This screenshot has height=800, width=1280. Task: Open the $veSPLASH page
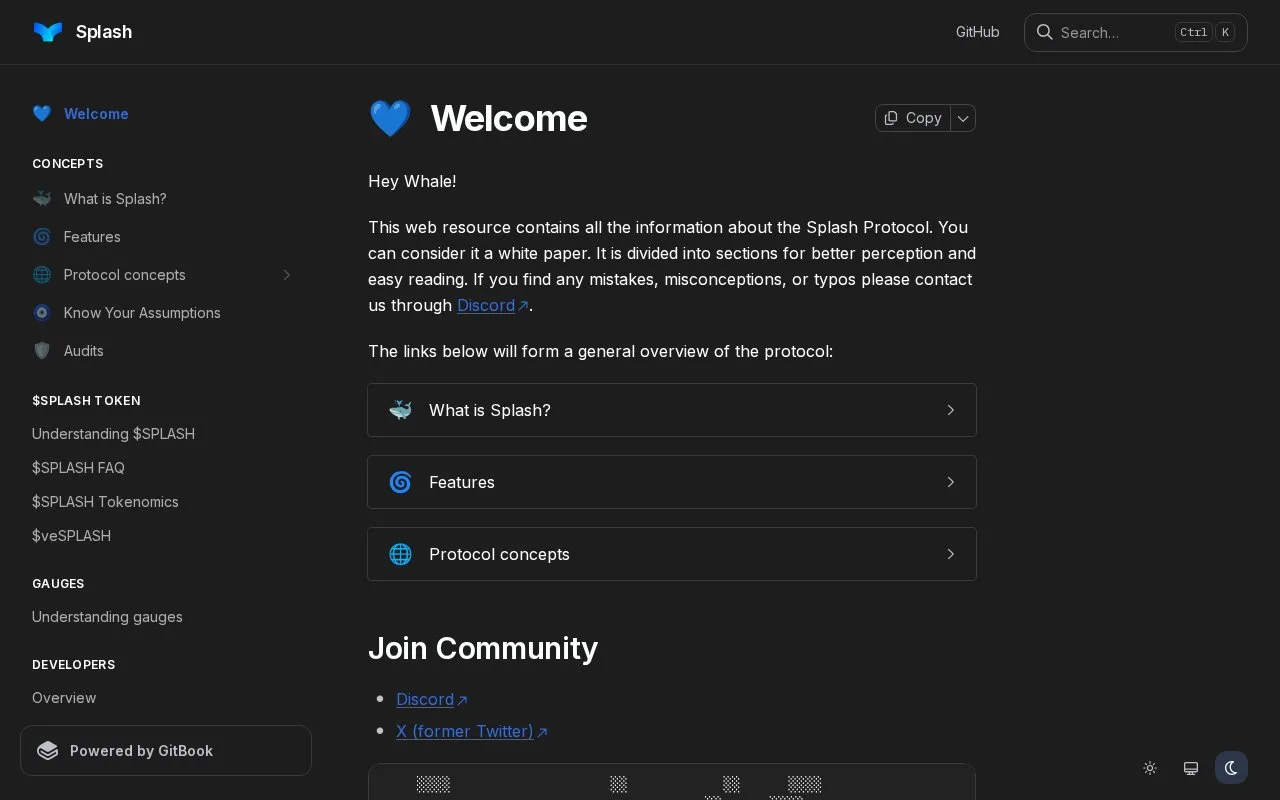[71, 536]
